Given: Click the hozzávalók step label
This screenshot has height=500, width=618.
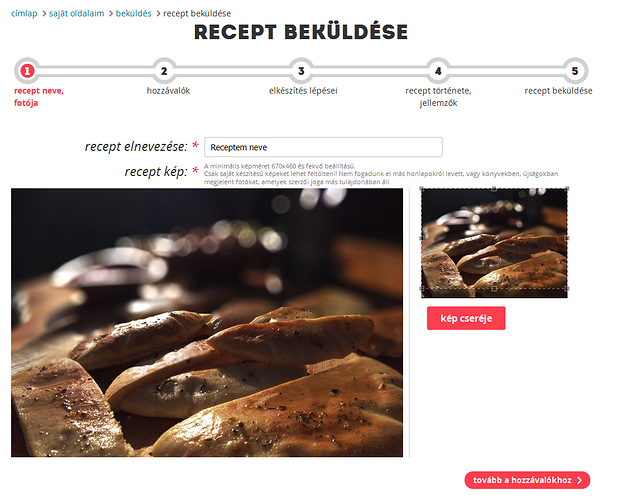Looking at the screenshot, I should point(168,91).
